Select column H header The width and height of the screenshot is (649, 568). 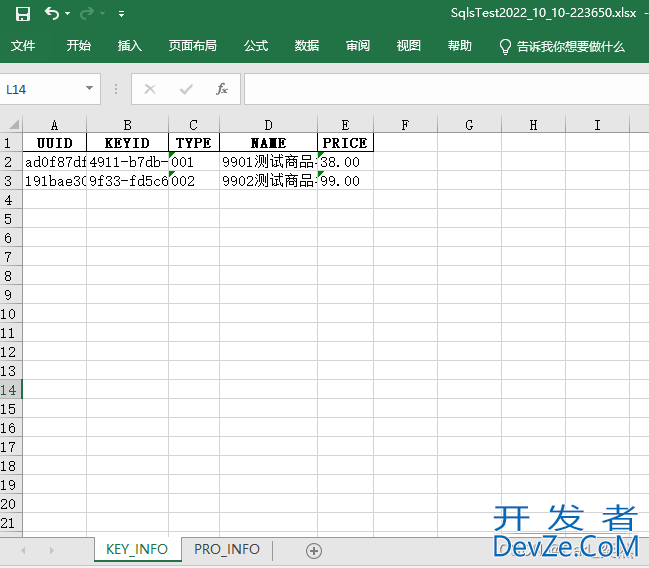click(x=534, y=125)
